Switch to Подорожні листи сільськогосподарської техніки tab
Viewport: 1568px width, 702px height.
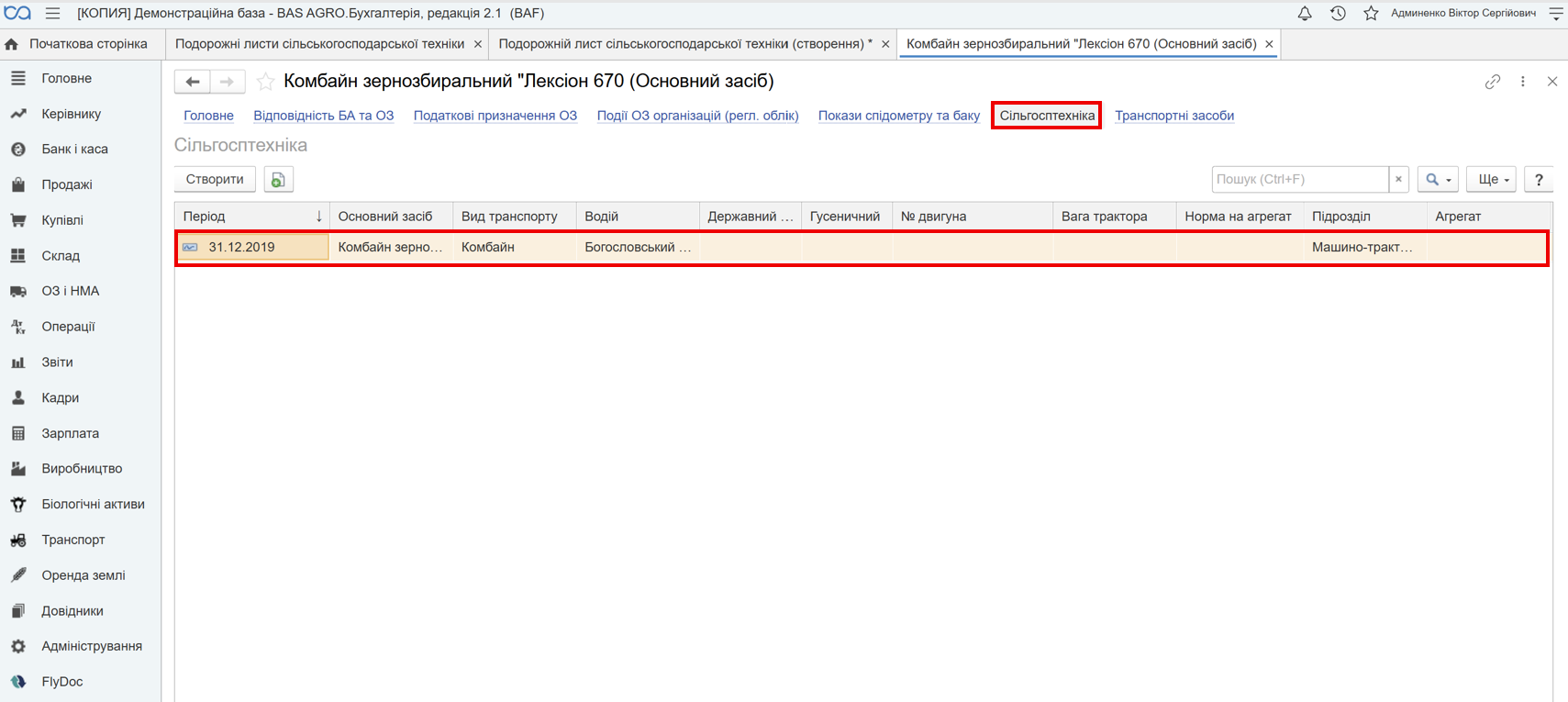point(319,44)
